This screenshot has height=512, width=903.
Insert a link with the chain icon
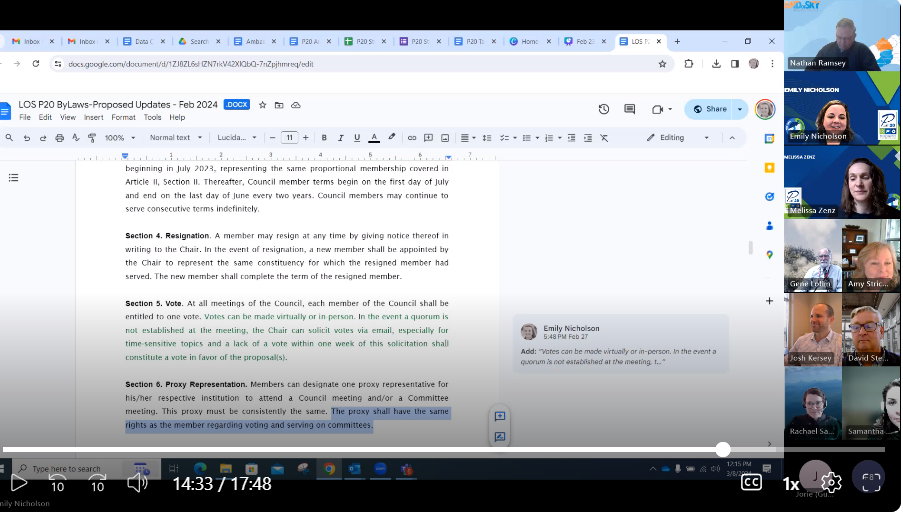(x=412, y=138)
